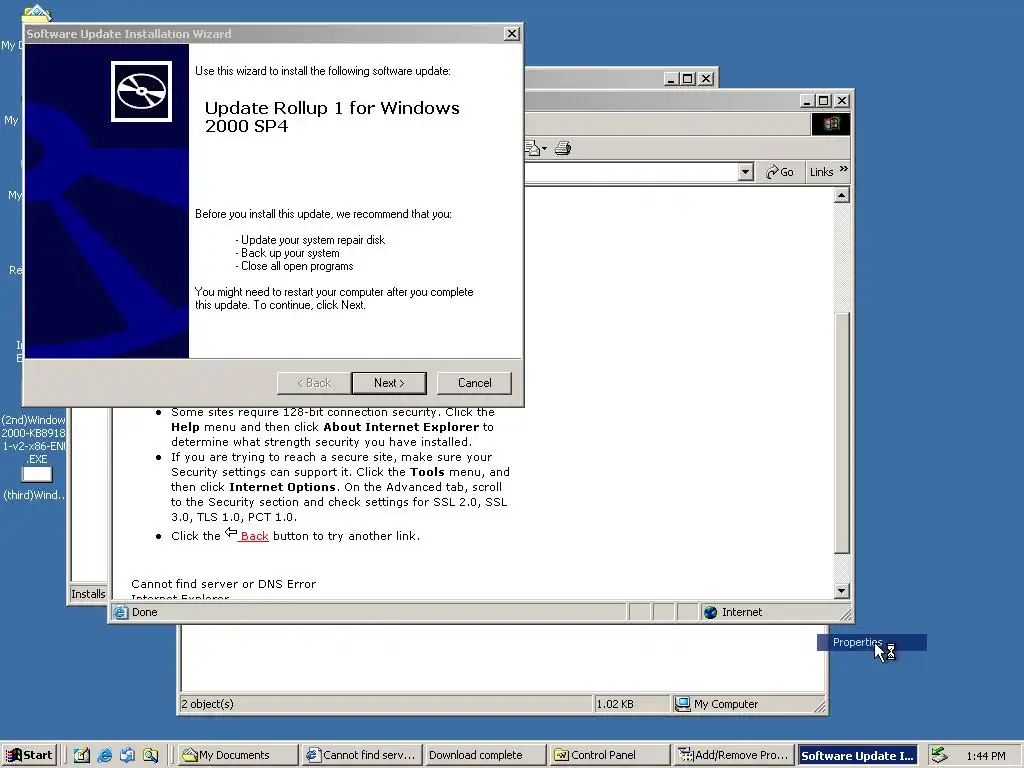Click the Internet Explorer scroll down arrow
Image resolution: width=1024 pixels, height=768 pixels.
tap(842, 591)
